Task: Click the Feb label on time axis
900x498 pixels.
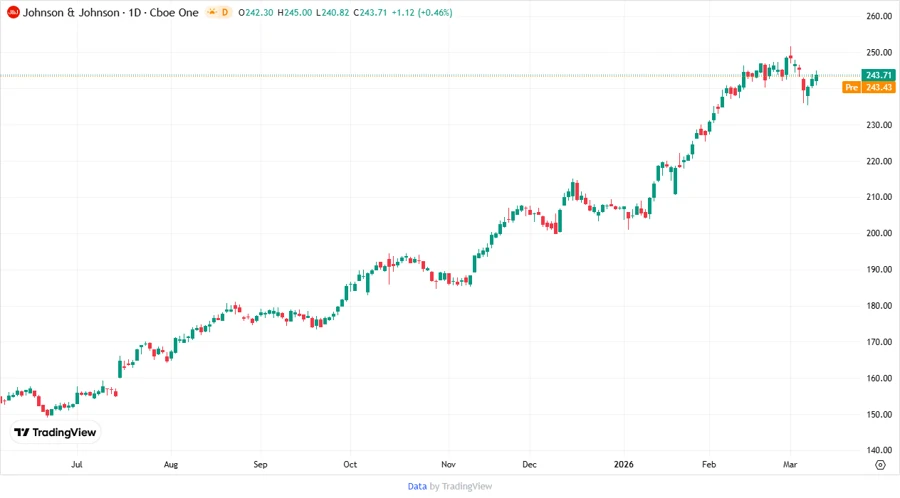Action: [x=709, y=464]
